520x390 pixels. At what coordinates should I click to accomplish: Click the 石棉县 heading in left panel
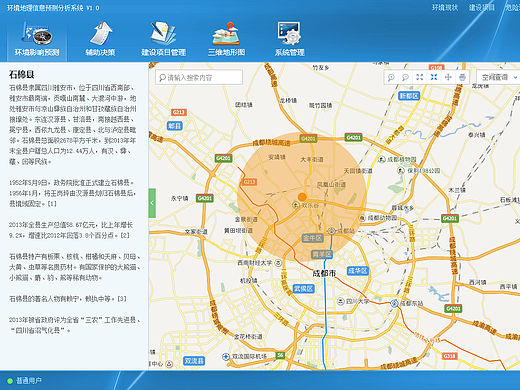pyautogui.click(x=21, y=74)
